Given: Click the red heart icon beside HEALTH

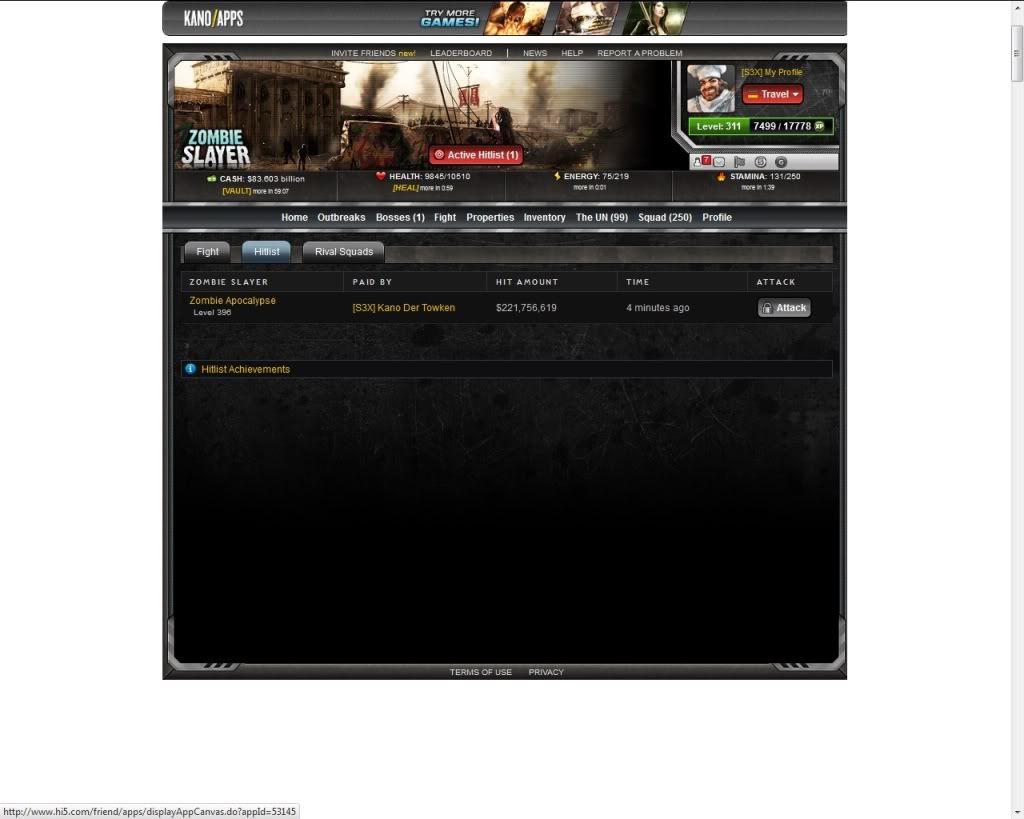Looking at the screenshot, I should [x=381, y=176].
